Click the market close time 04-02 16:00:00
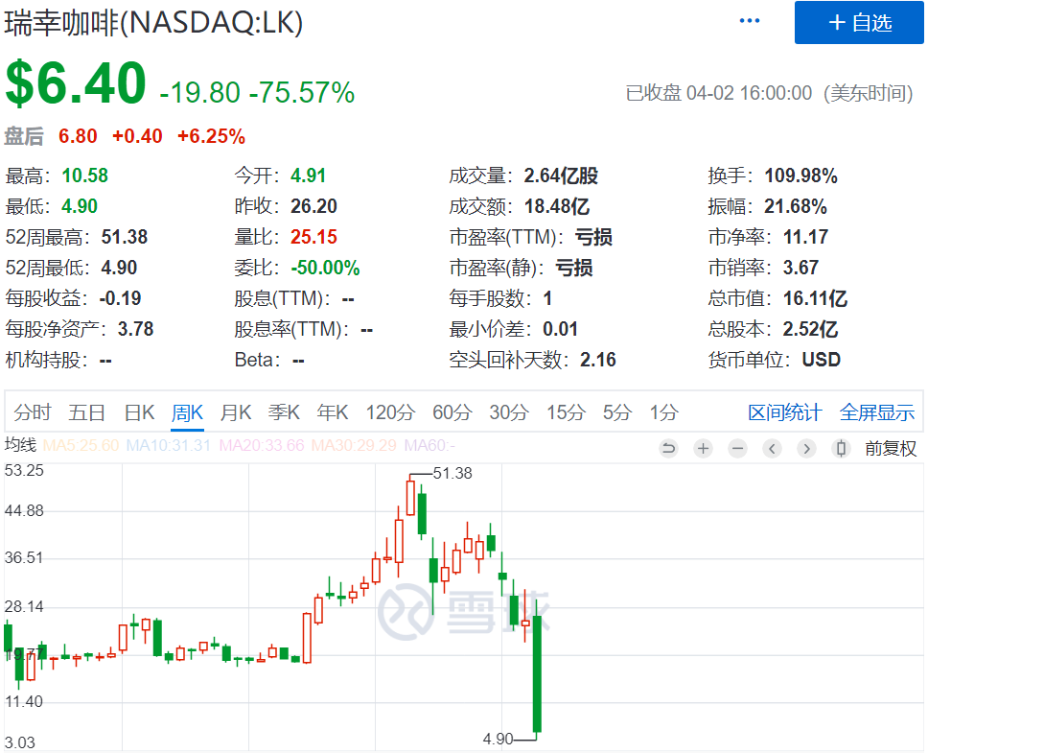 click(749, 93)
